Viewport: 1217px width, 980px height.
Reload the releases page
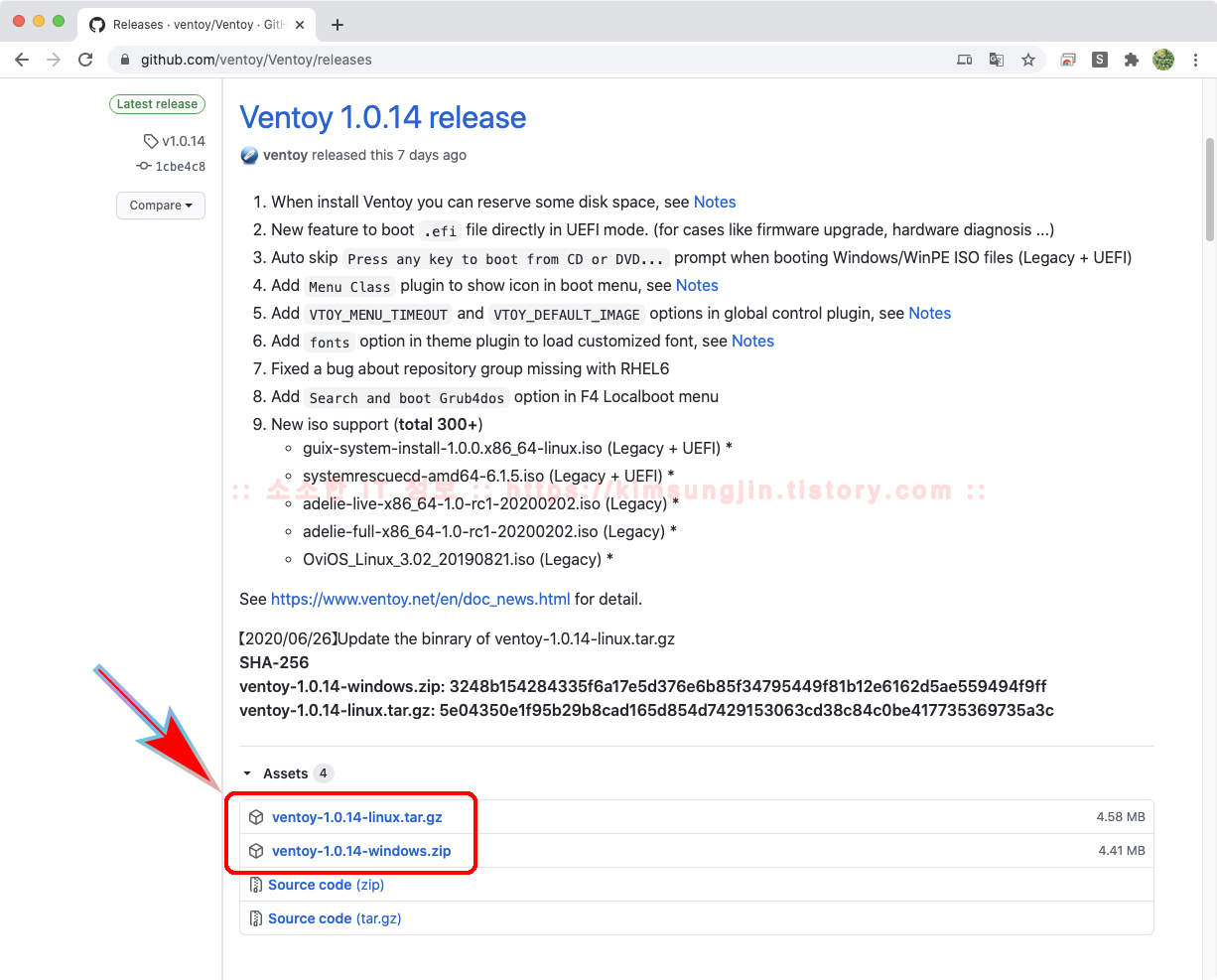pos(85,60)
